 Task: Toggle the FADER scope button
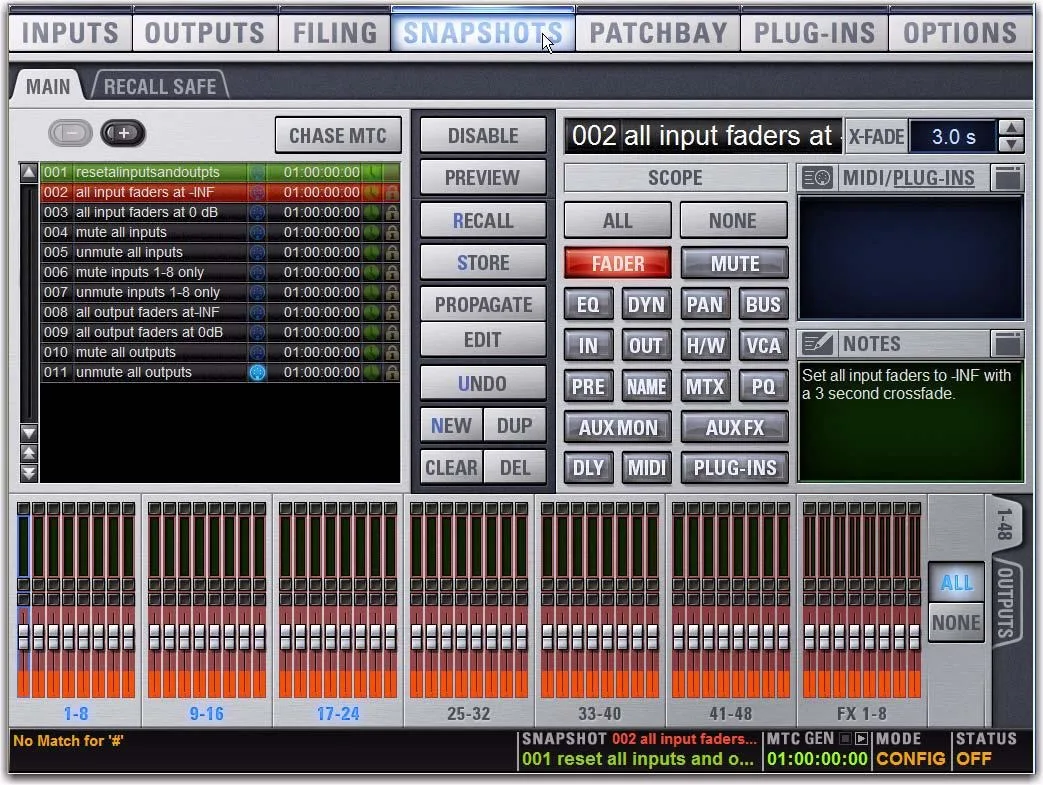coord(617,263)
